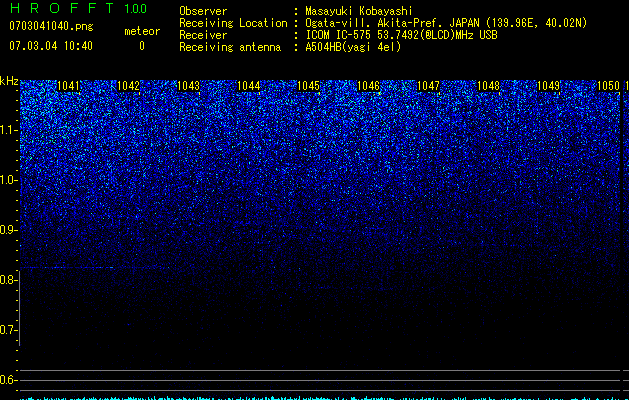Screen dimensions: 629x400
Task: Click the 1045 time axis label
Action: coord(308,86)
